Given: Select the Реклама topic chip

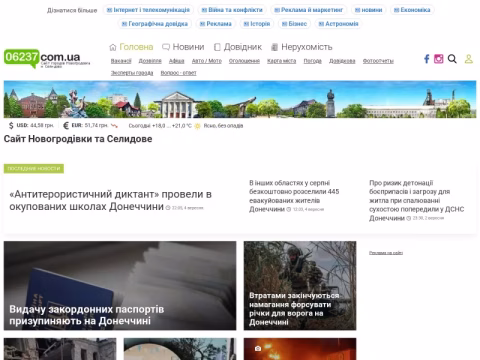Looking at the screenshot, I should 216,24.
